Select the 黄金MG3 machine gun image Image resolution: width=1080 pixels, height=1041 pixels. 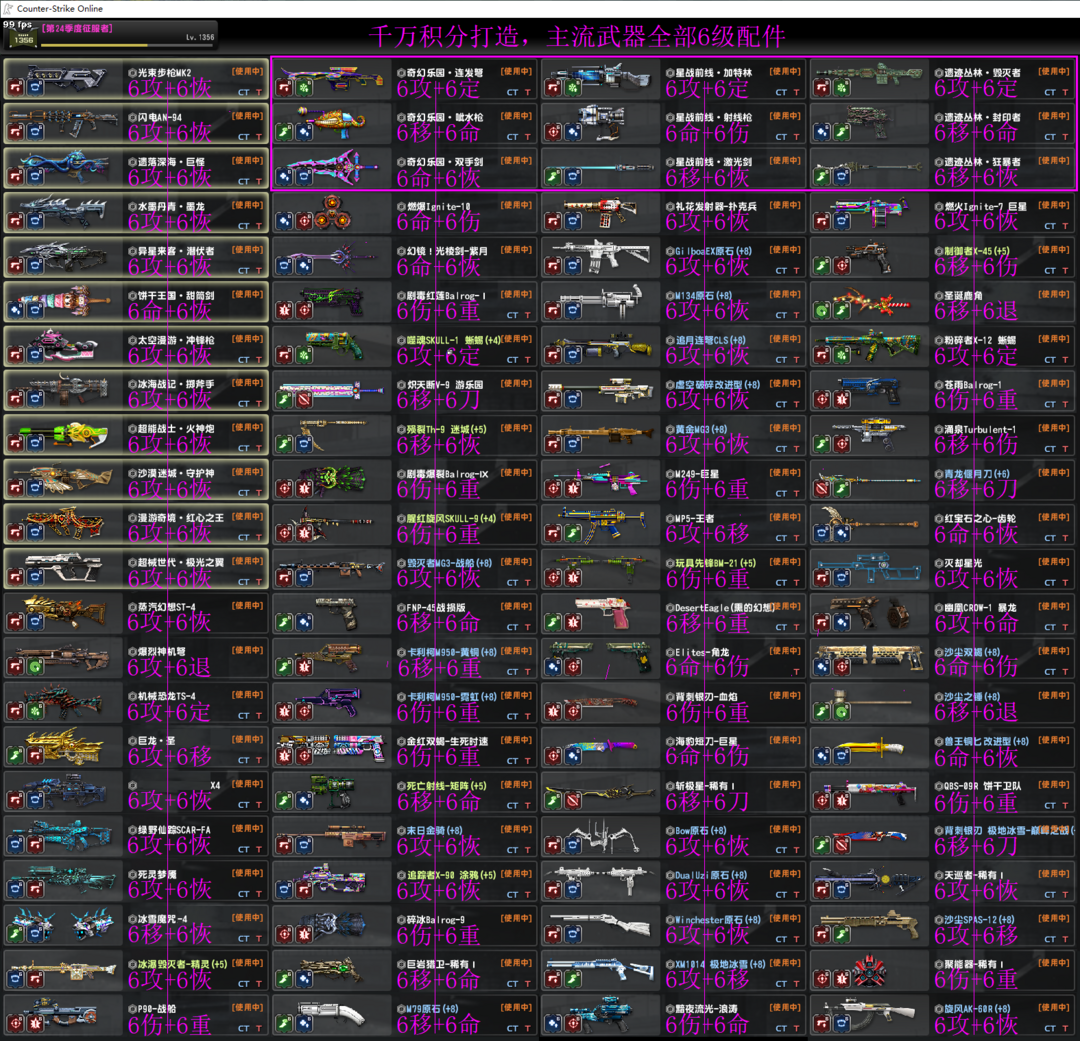point(601,435)
